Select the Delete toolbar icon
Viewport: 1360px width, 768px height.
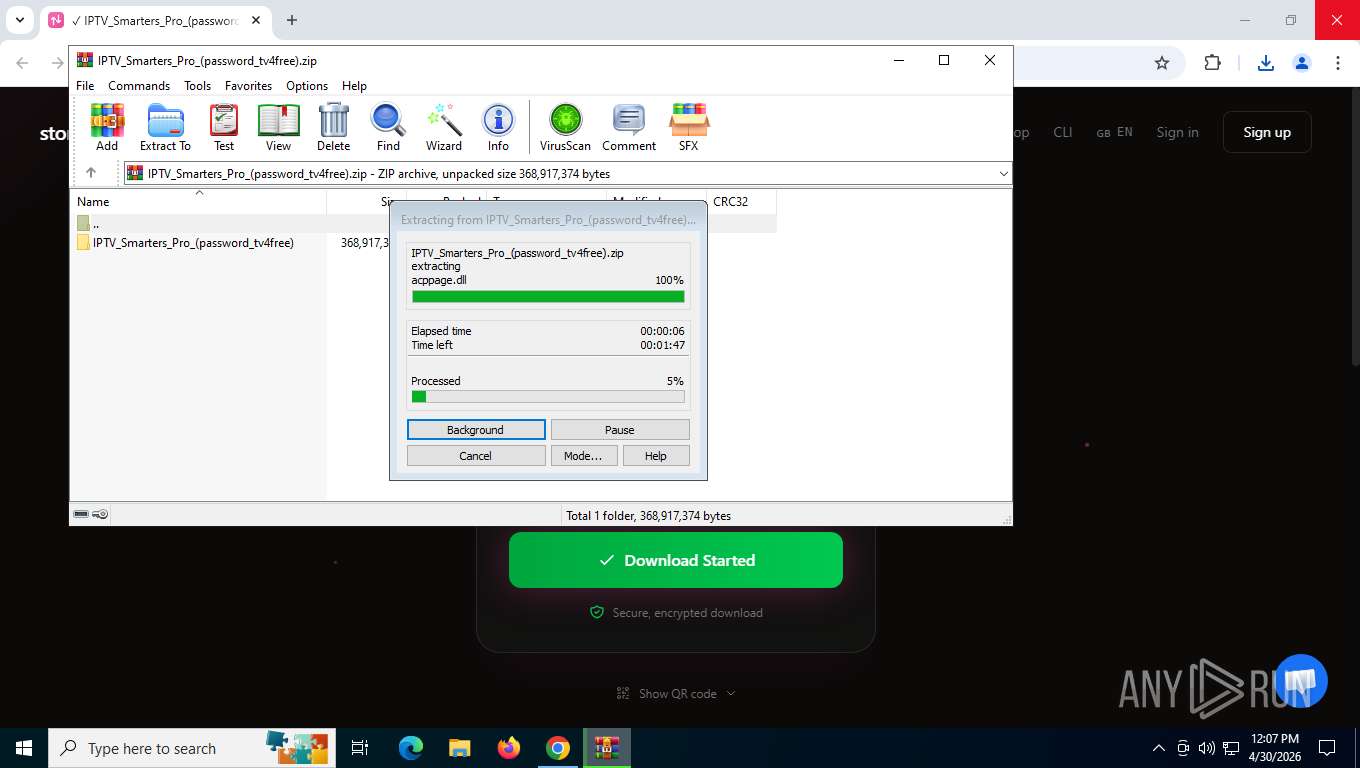[333, 127]
